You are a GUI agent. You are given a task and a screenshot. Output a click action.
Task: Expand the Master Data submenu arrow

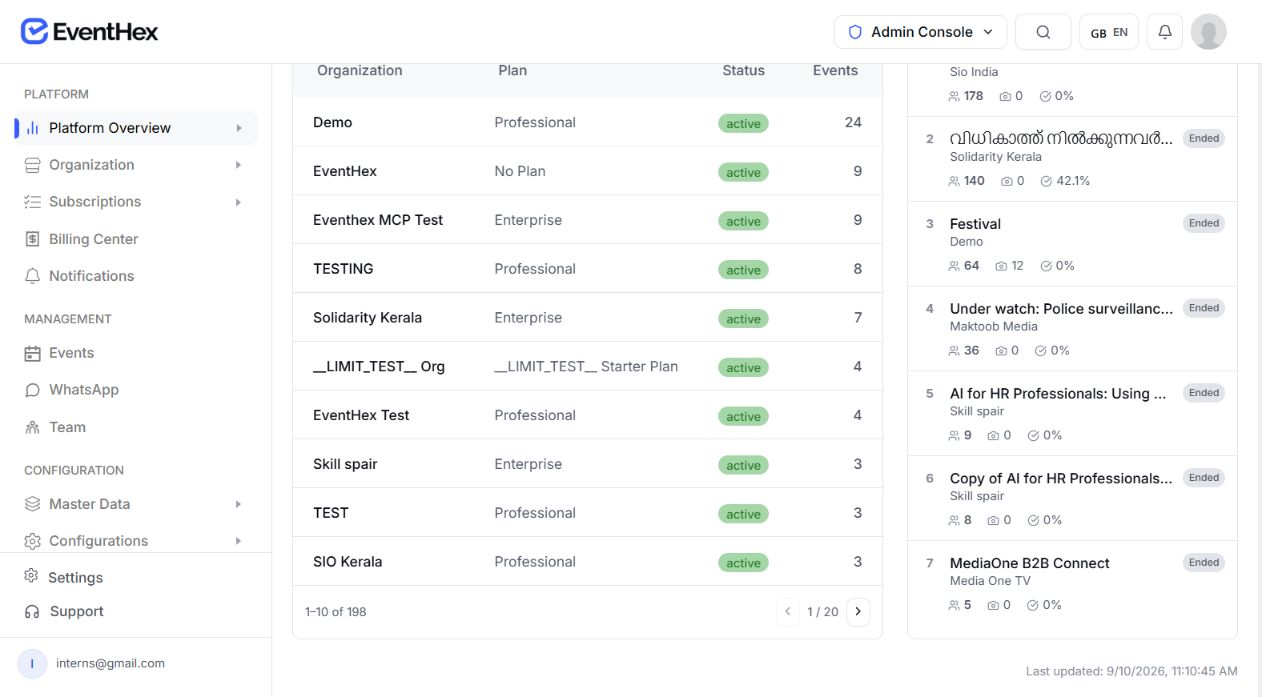click(x=238, y=504)
